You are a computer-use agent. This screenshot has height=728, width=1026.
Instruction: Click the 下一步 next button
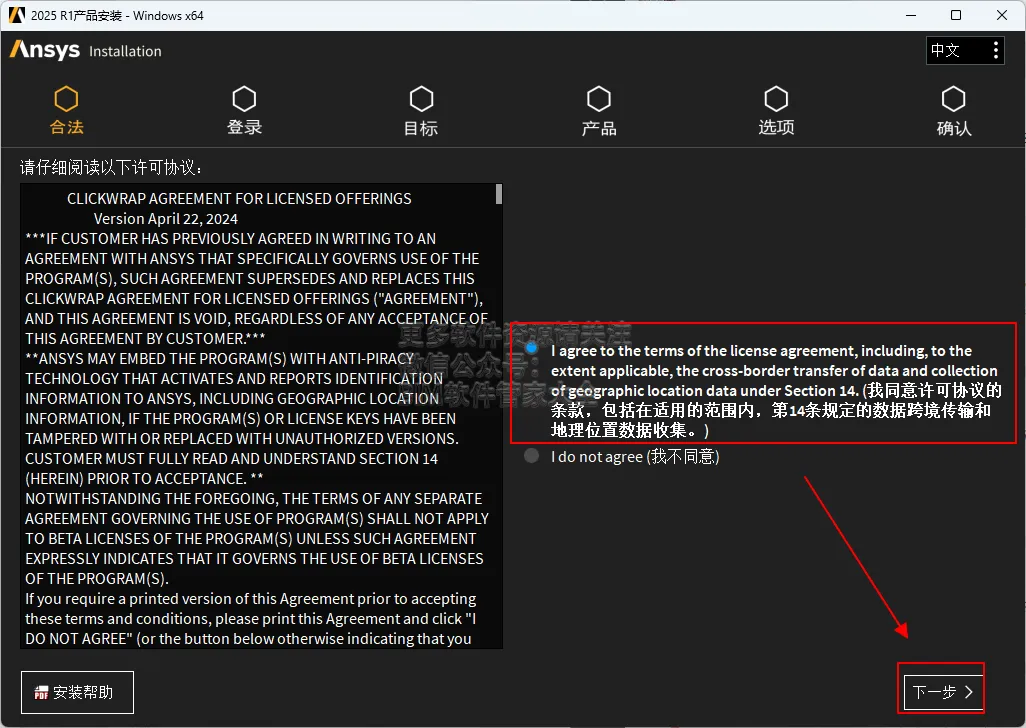[943, 692]
